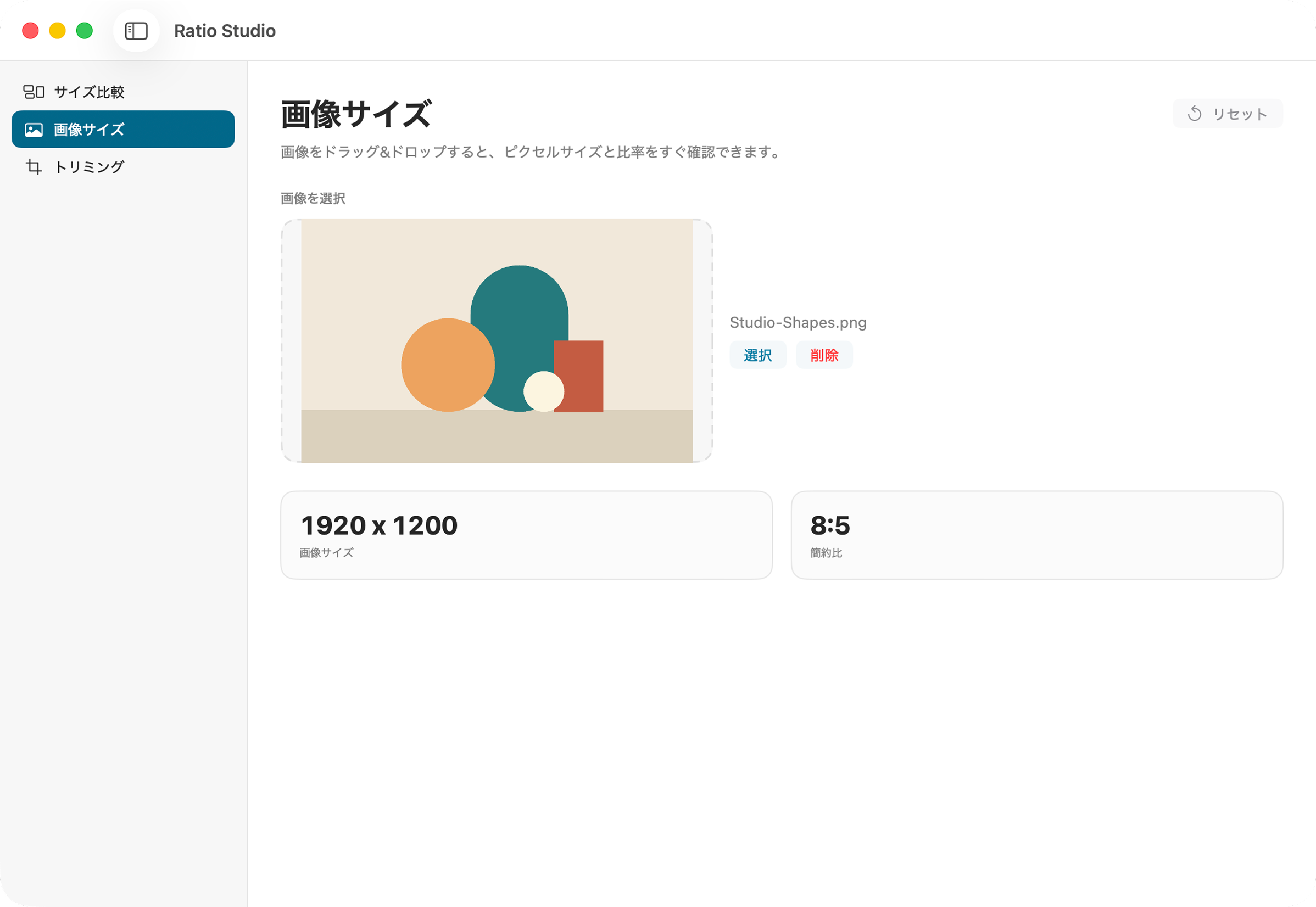Click the 画像サイズ caption under the dimensions
This screenshot has width=1316, height=907.
[326, 552]
